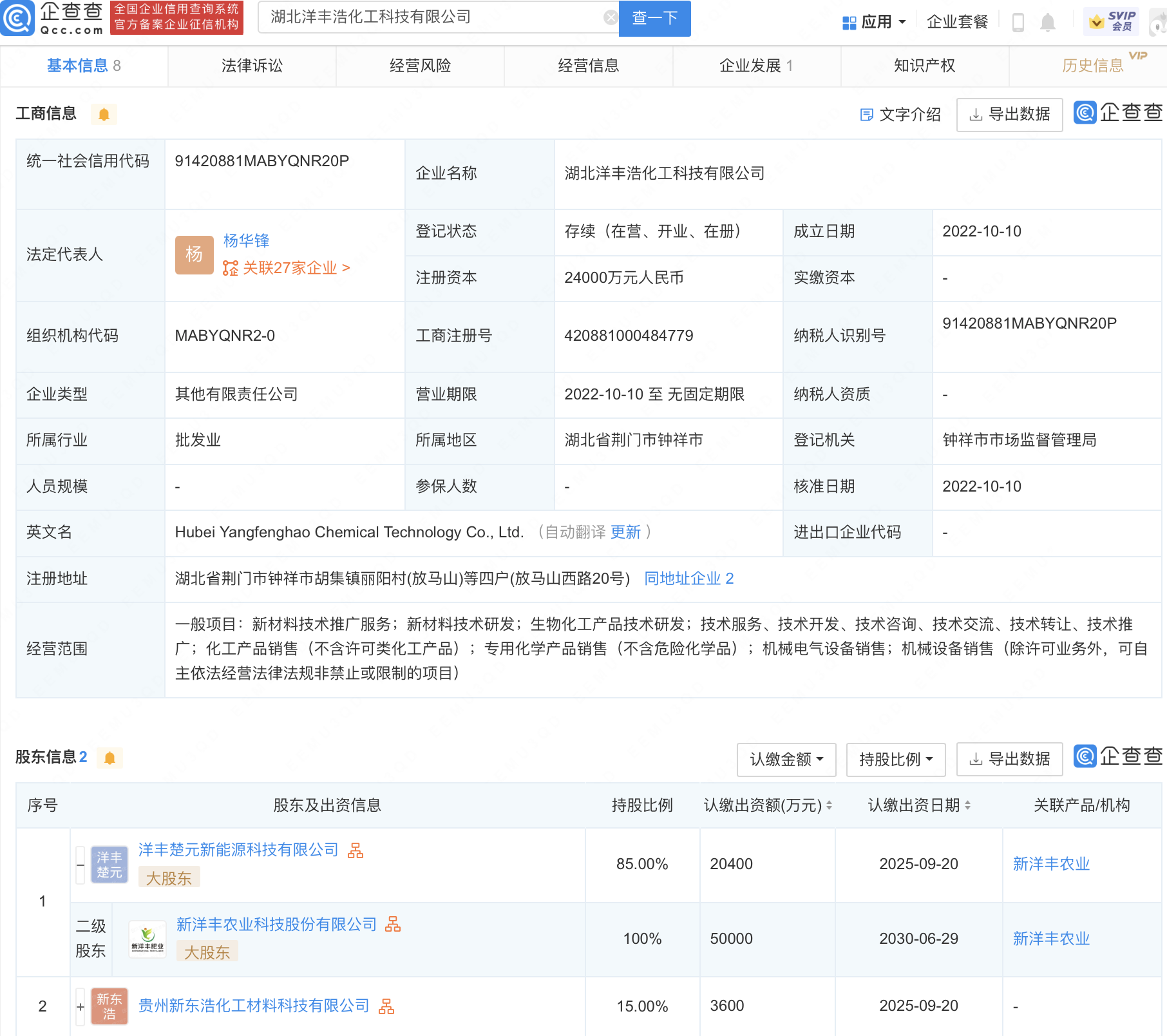Open the 应用 apps dropdown
The height and width of the screenshot is (1036, 1167).
tap(875, 23)
